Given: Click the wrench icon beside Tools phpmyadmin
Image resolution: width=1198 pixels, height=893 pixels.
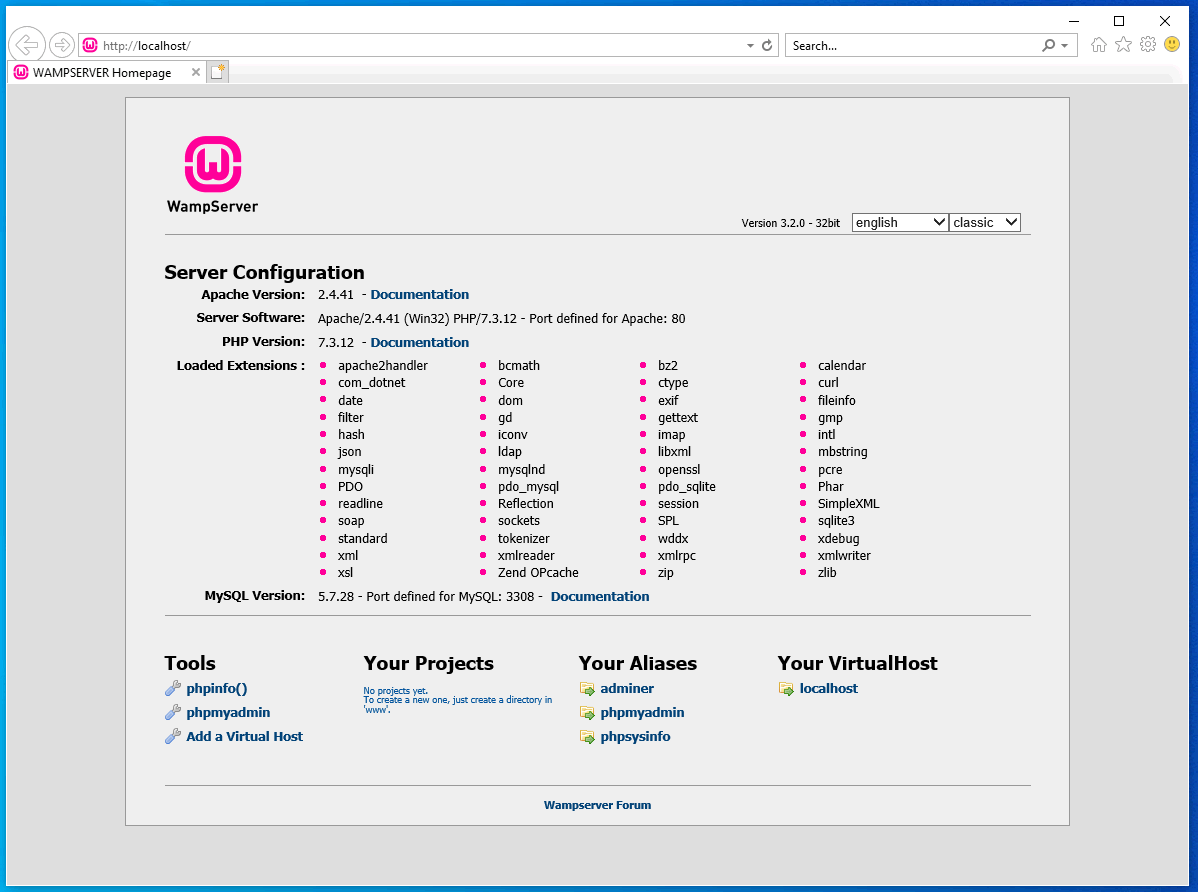Looking at the screenshot, I should click(173, 713).
